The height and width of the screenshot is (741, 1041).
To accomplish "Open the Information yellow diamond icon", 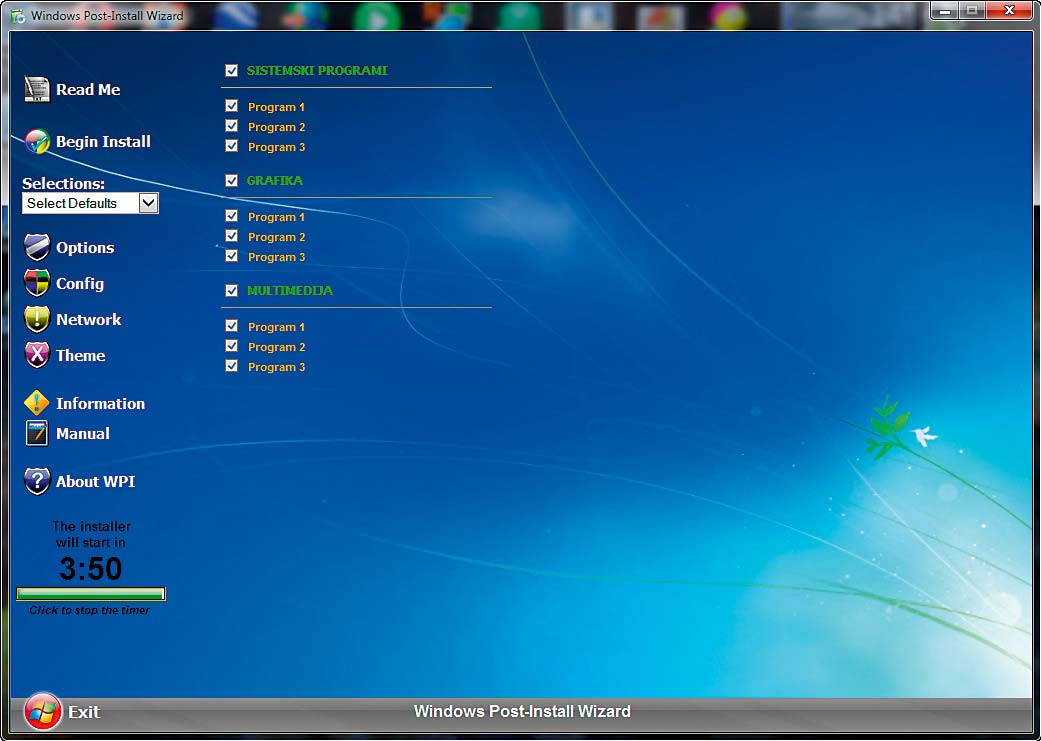I will point(37,403).
